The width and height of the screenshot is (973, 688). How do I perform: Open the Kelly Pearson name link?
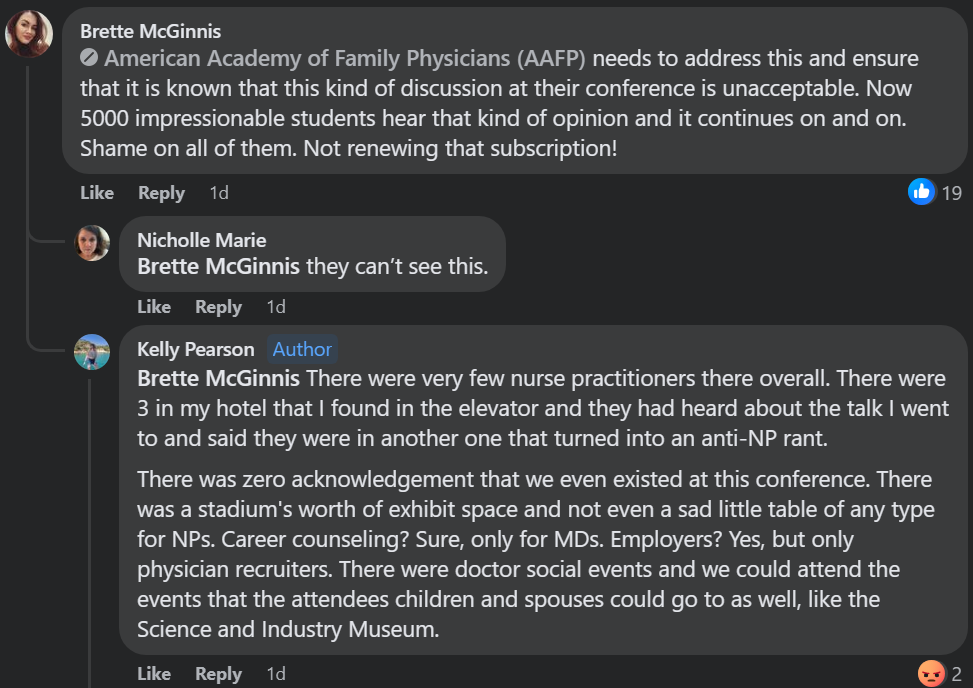(195, 349)
